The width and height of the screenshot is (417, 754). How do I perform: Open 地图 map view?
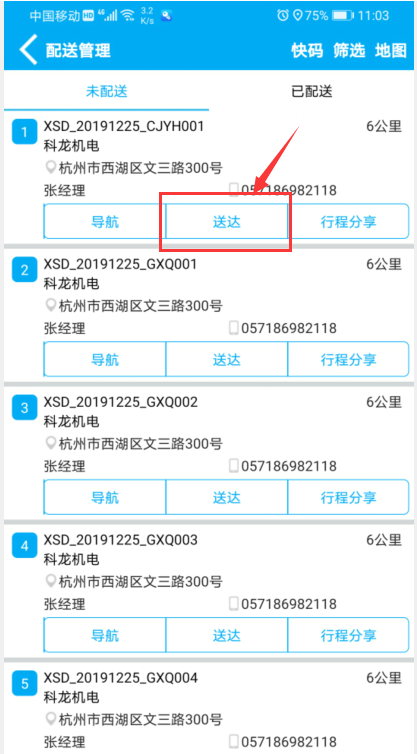[391, 50]
